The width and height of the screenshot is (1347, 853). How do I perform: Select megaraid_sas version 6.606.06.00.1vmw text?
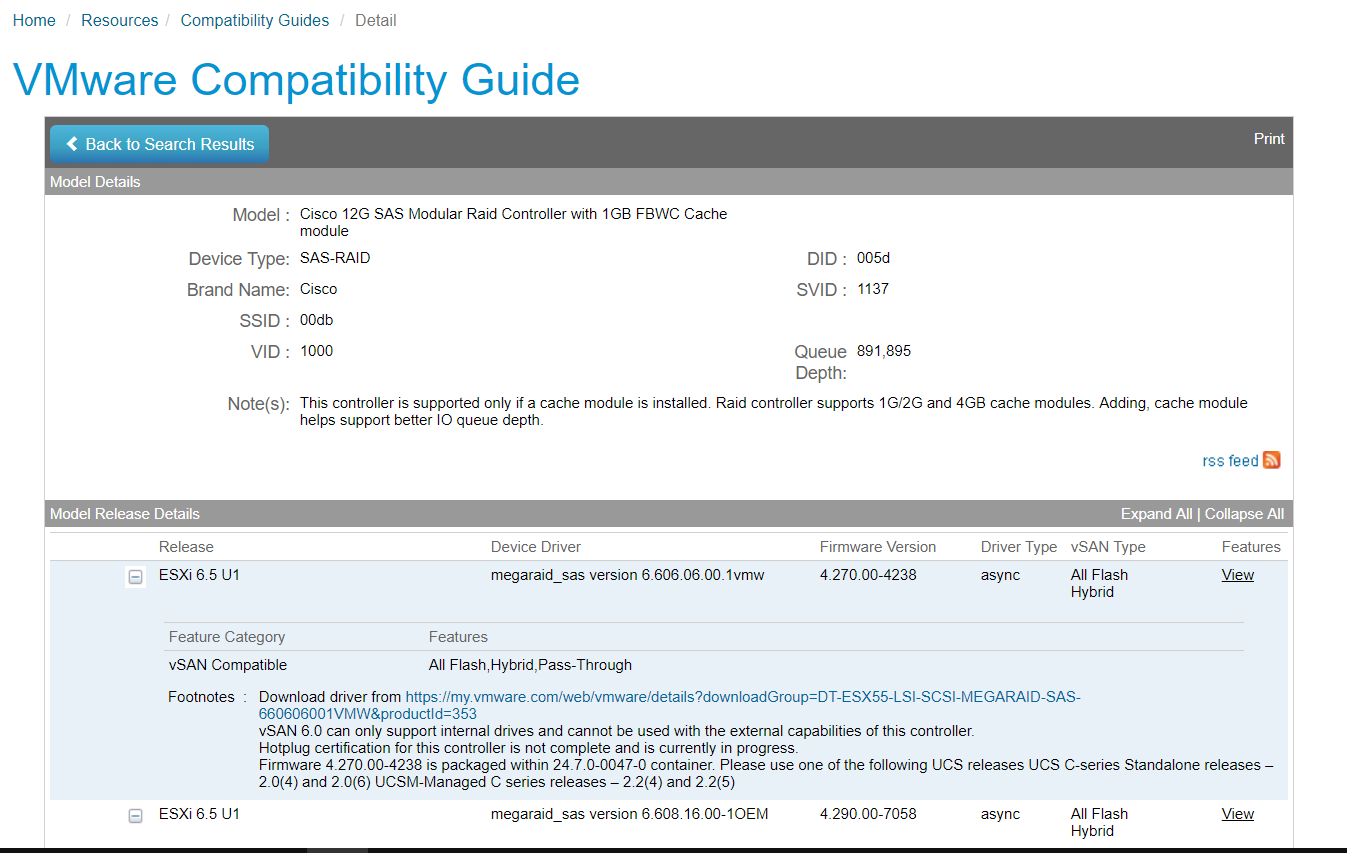627,575
